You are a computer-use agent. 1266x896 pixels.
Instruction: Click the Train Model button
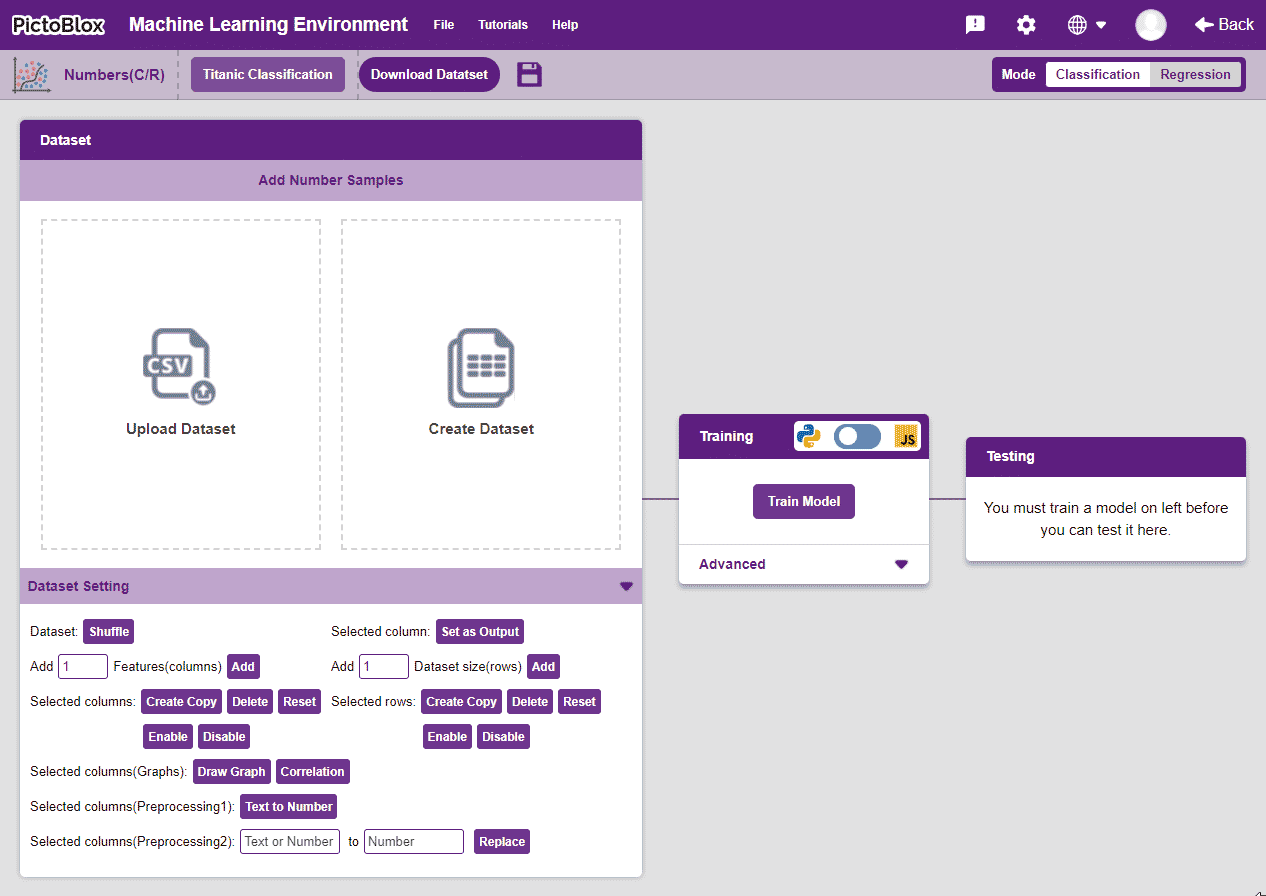[804, 501]
